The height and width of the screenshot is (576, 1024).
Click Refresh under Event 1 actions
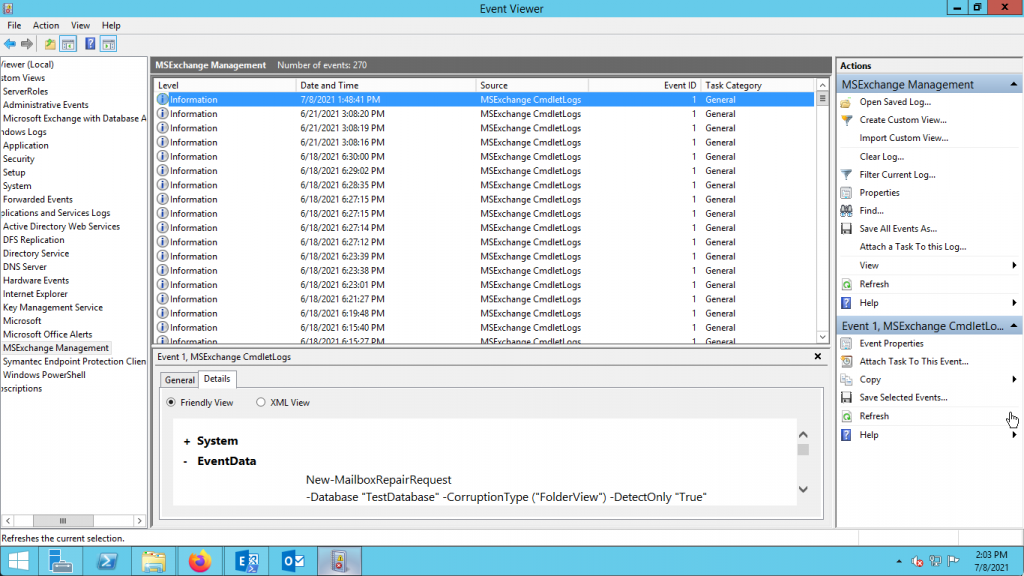tap(874, 416)
